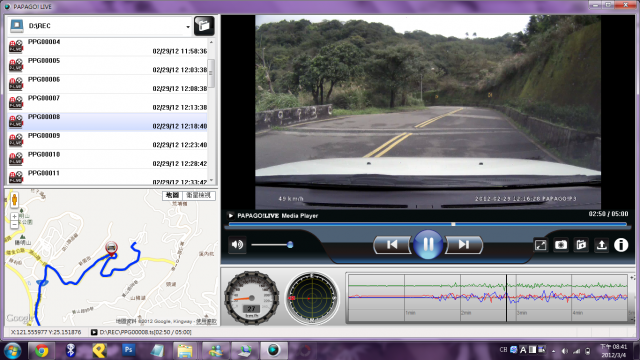Screen dimensions: 640x360
Task: Click the red vehicle position marker on map
Action: [x=111, y=248]
